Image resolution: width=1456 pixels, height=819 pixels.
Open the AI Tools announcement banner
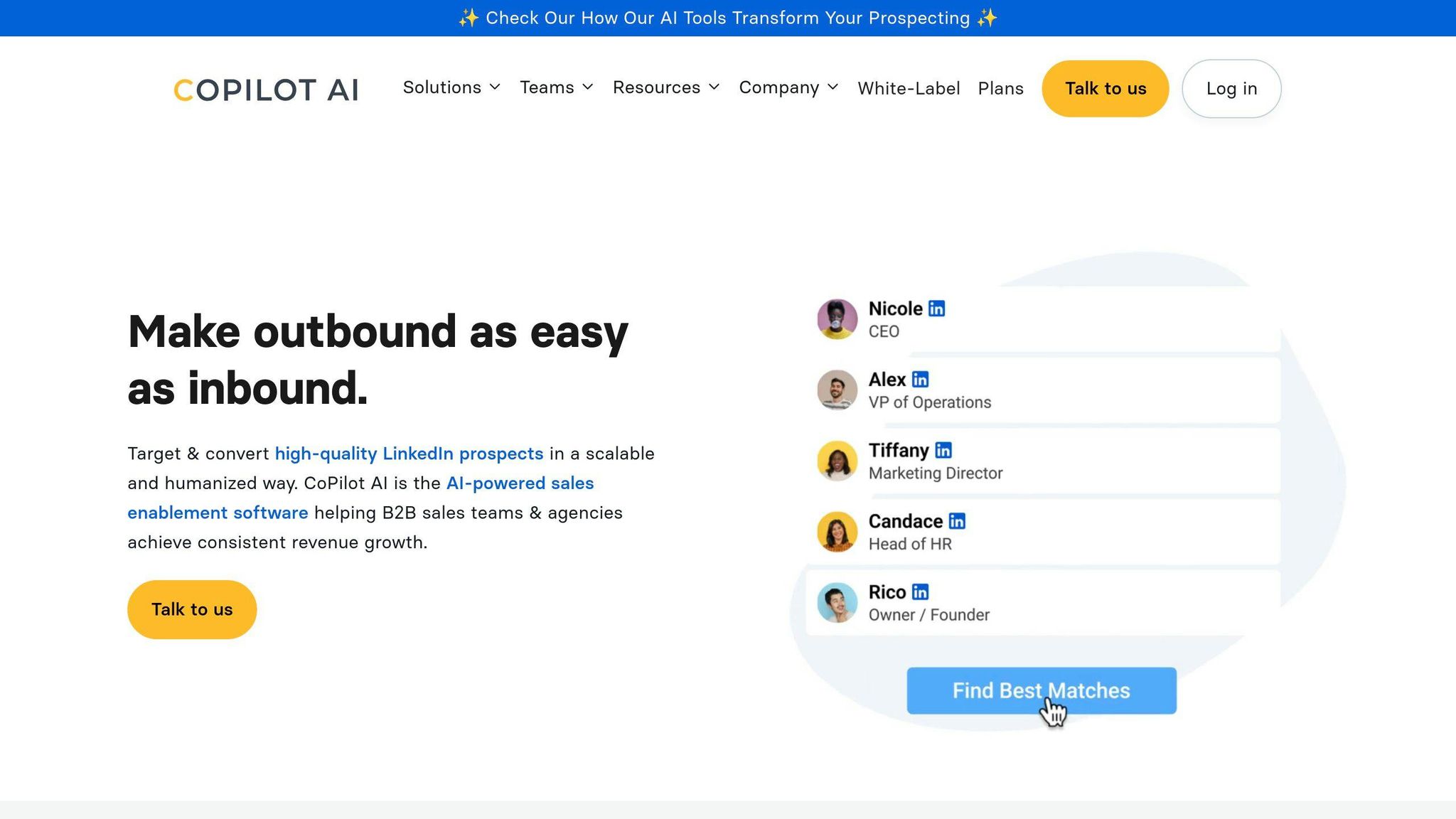point(728,18)
